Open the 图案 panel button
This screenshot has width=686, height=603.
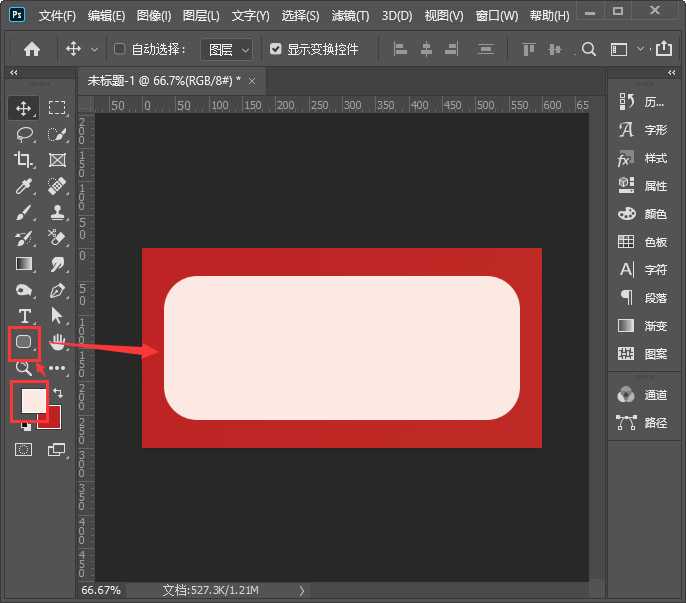(x=645, y=354)
